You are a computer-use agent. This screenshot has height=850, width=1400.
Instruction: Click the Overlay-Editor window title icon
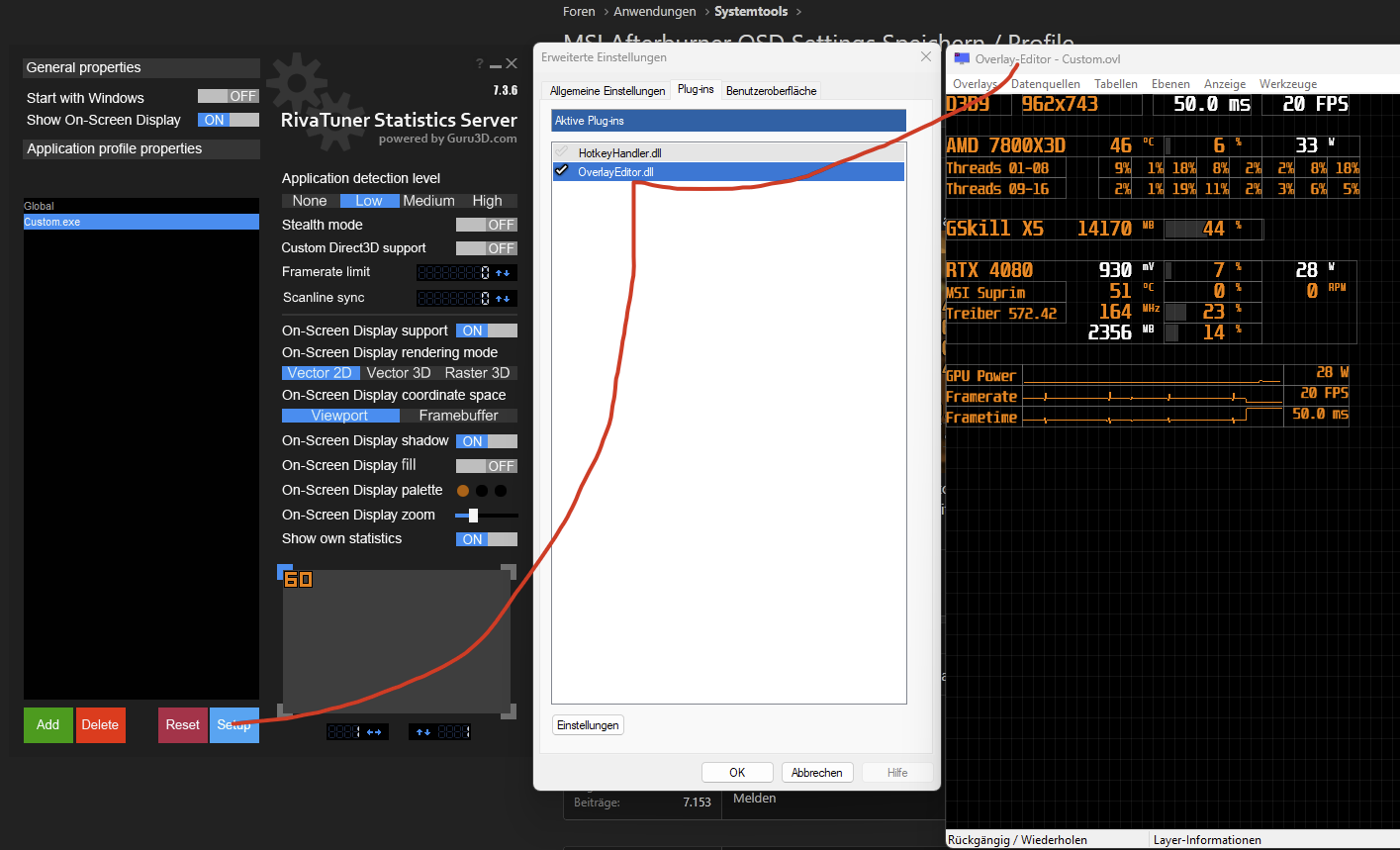(962, 58)
